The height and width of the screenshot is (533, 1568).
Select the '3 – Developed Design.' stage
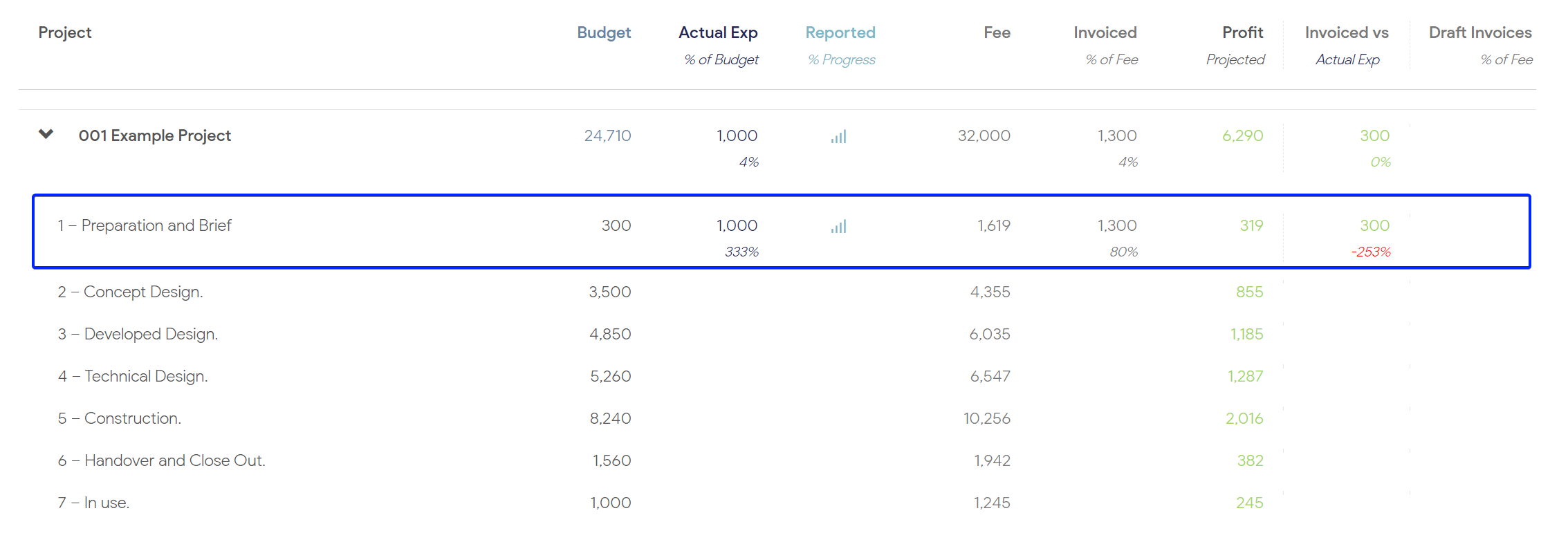[138, 334]
